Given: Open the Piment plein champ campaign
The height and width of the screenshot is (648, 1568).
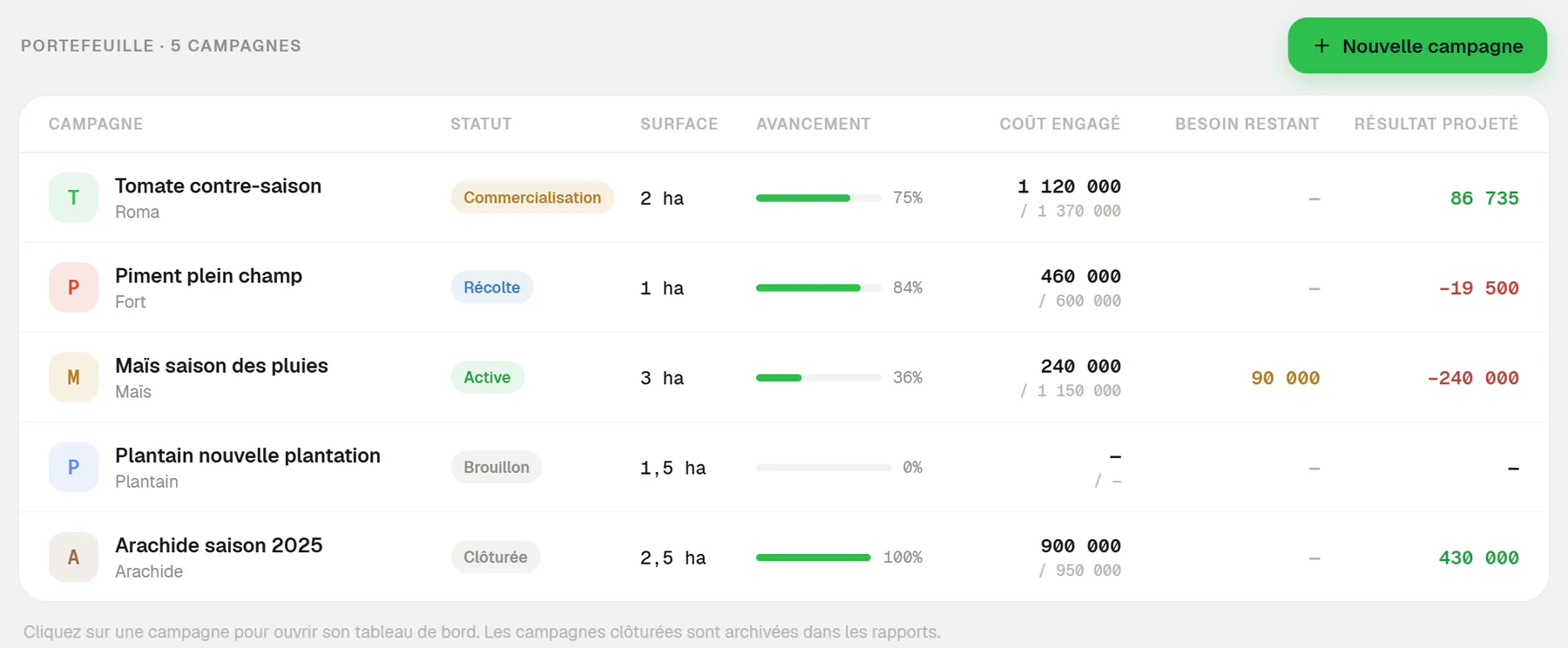Looking at the screenshot, I should tap(784, 287).
